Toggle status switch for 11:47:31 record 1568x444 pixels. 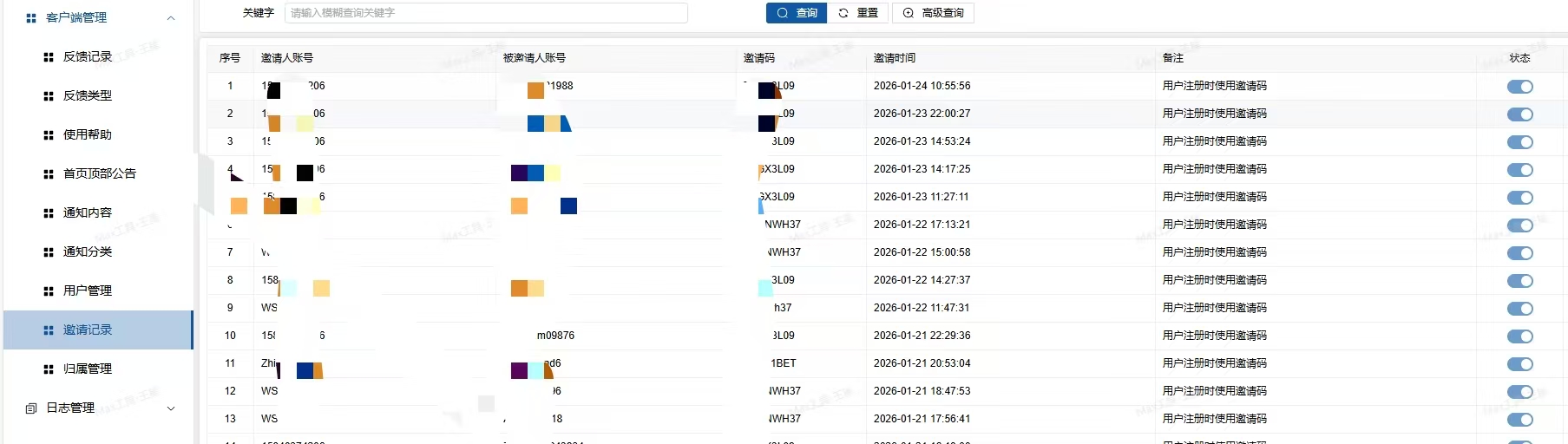click(1520, 309)
